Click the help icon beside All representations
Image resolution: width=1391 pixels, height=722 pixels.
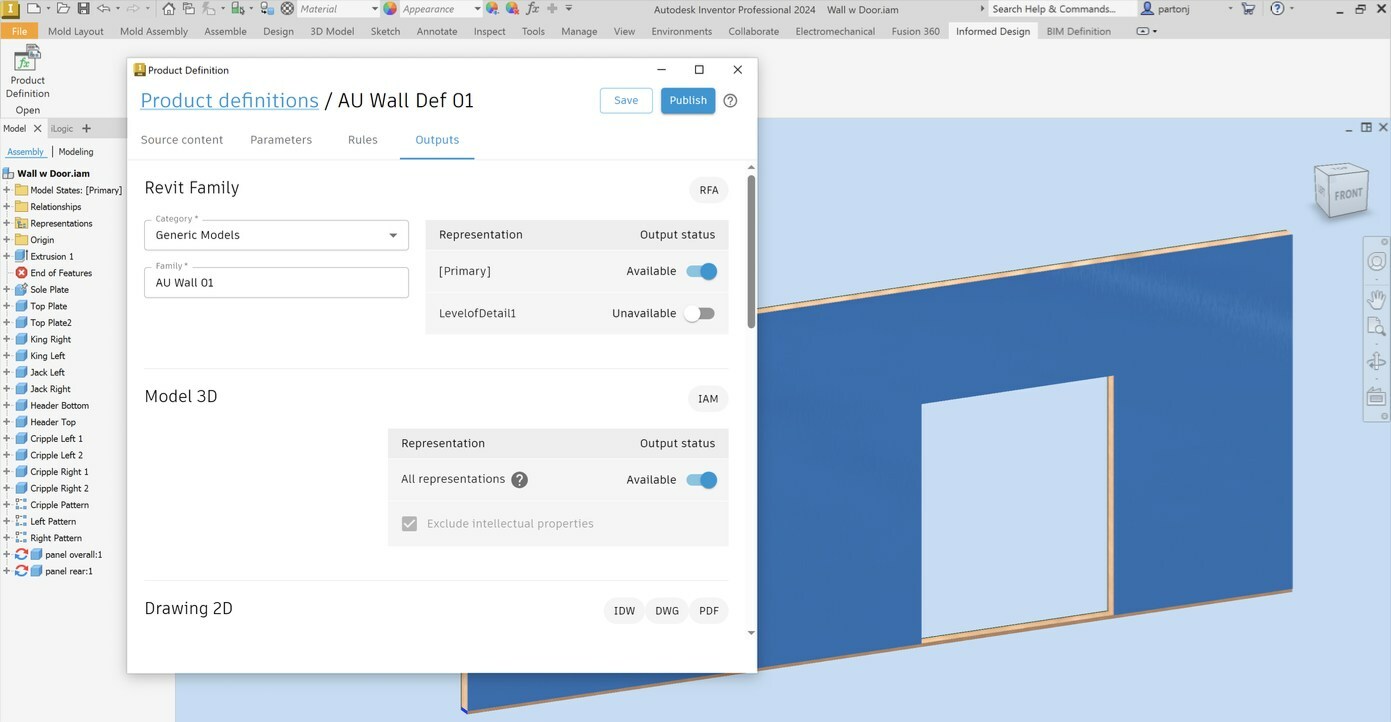coord(519,480)
